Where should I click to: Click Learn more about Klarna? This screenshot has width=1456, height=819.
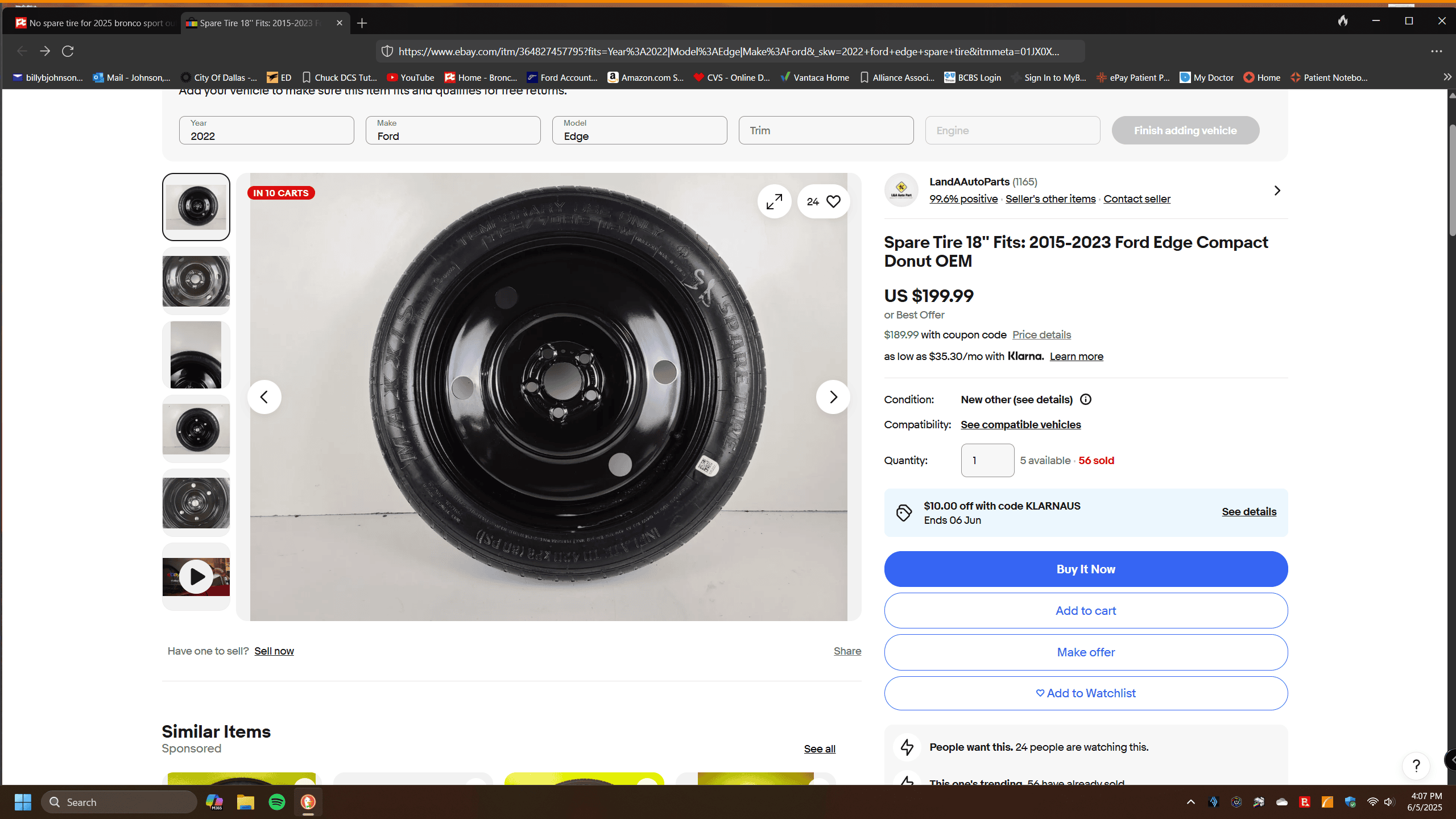click(x=1077, y=357)
